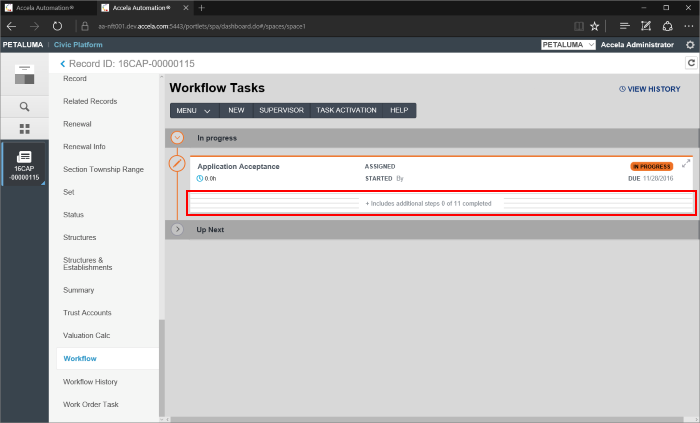This screenshot has height=423, width=700.
Task: Expand the Application Acceptance task card with the arrows icon
Action: 686,164
